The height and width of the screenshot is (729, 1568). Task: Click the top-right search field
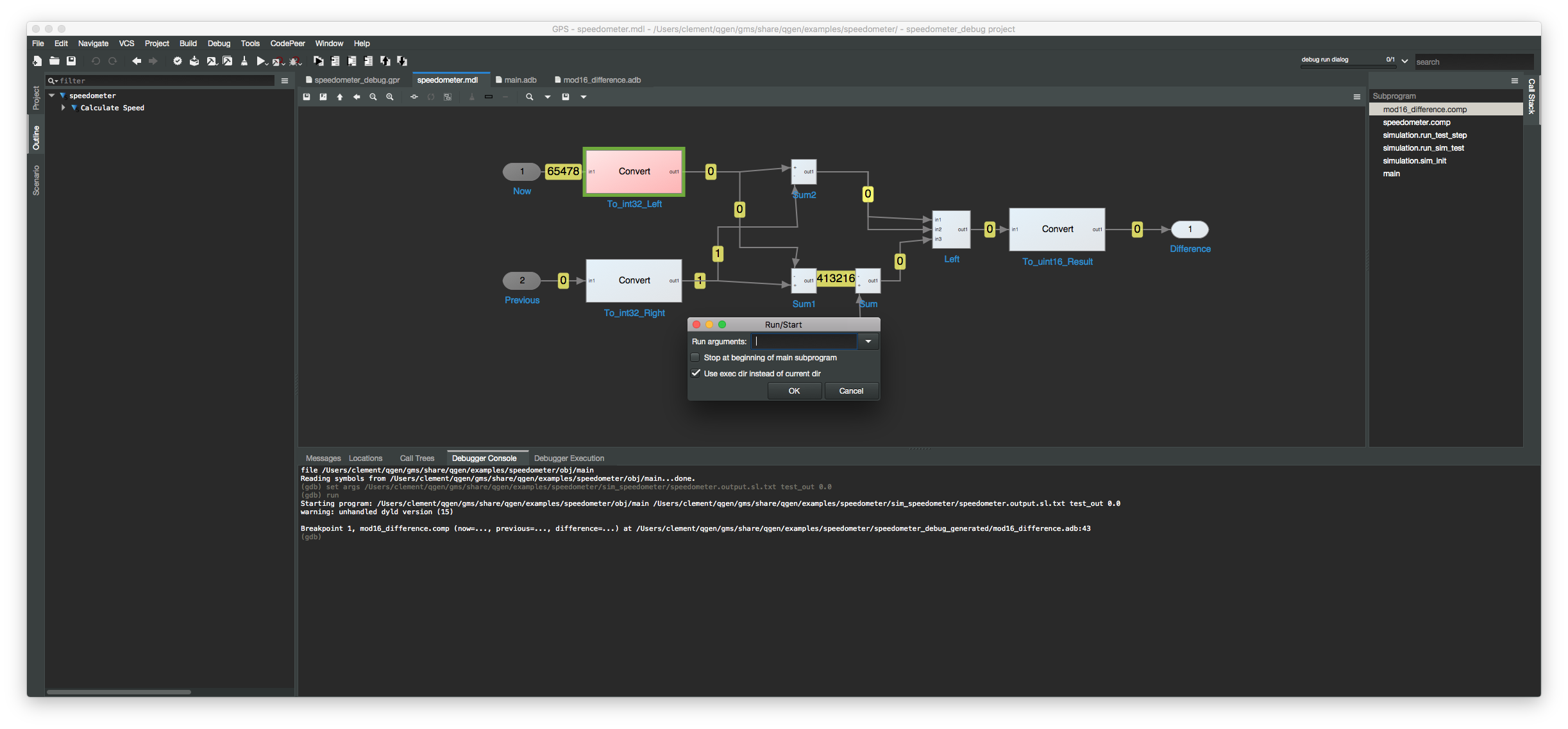point(1474,62)
